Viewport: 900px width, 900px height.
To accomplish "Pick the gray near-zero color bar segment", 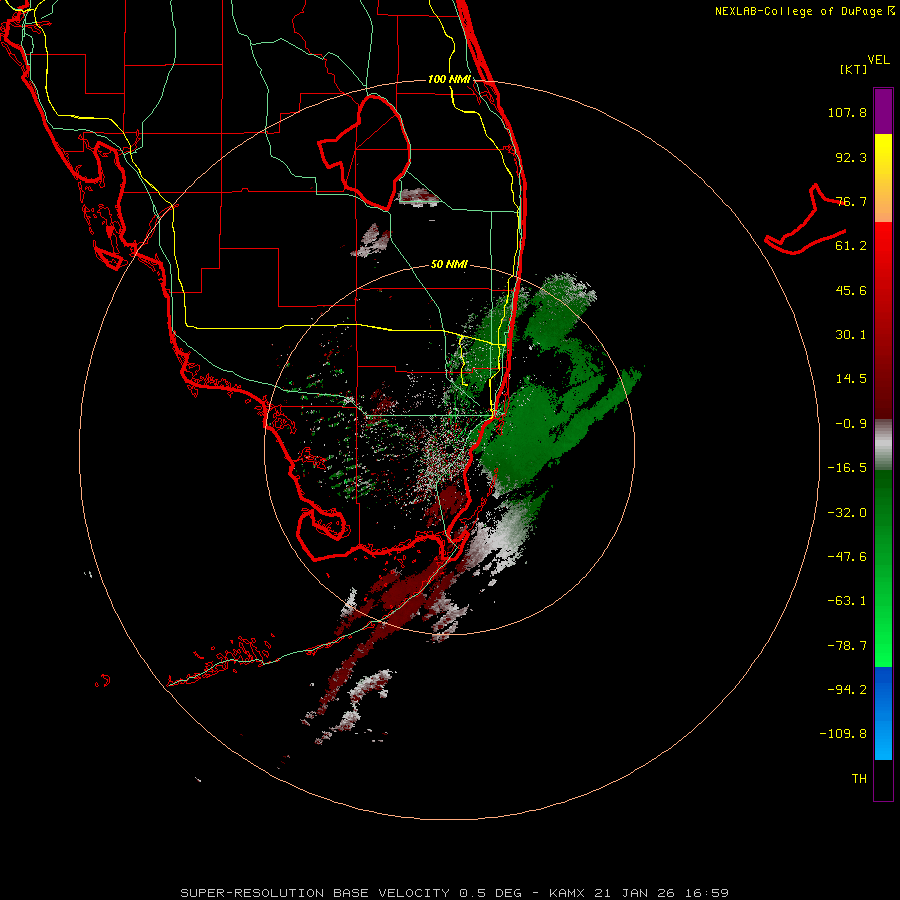I will 883,445.
